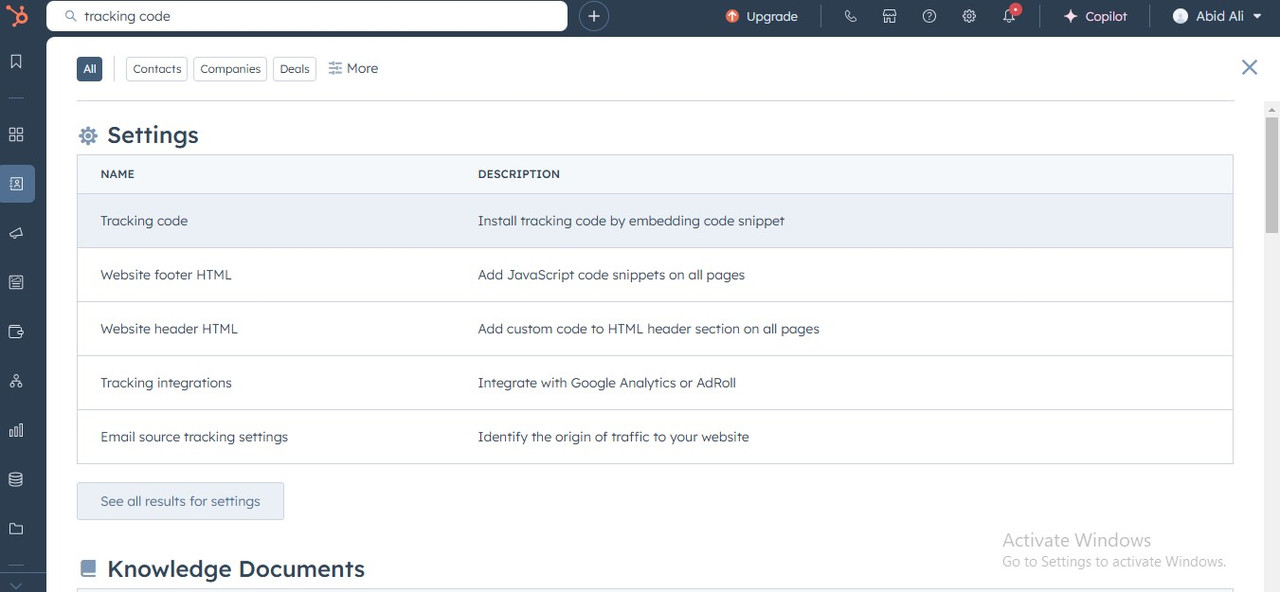Click the Upgrade arrow icon
The height and width of the screenshot is (592, 1280).
point(732,16)
